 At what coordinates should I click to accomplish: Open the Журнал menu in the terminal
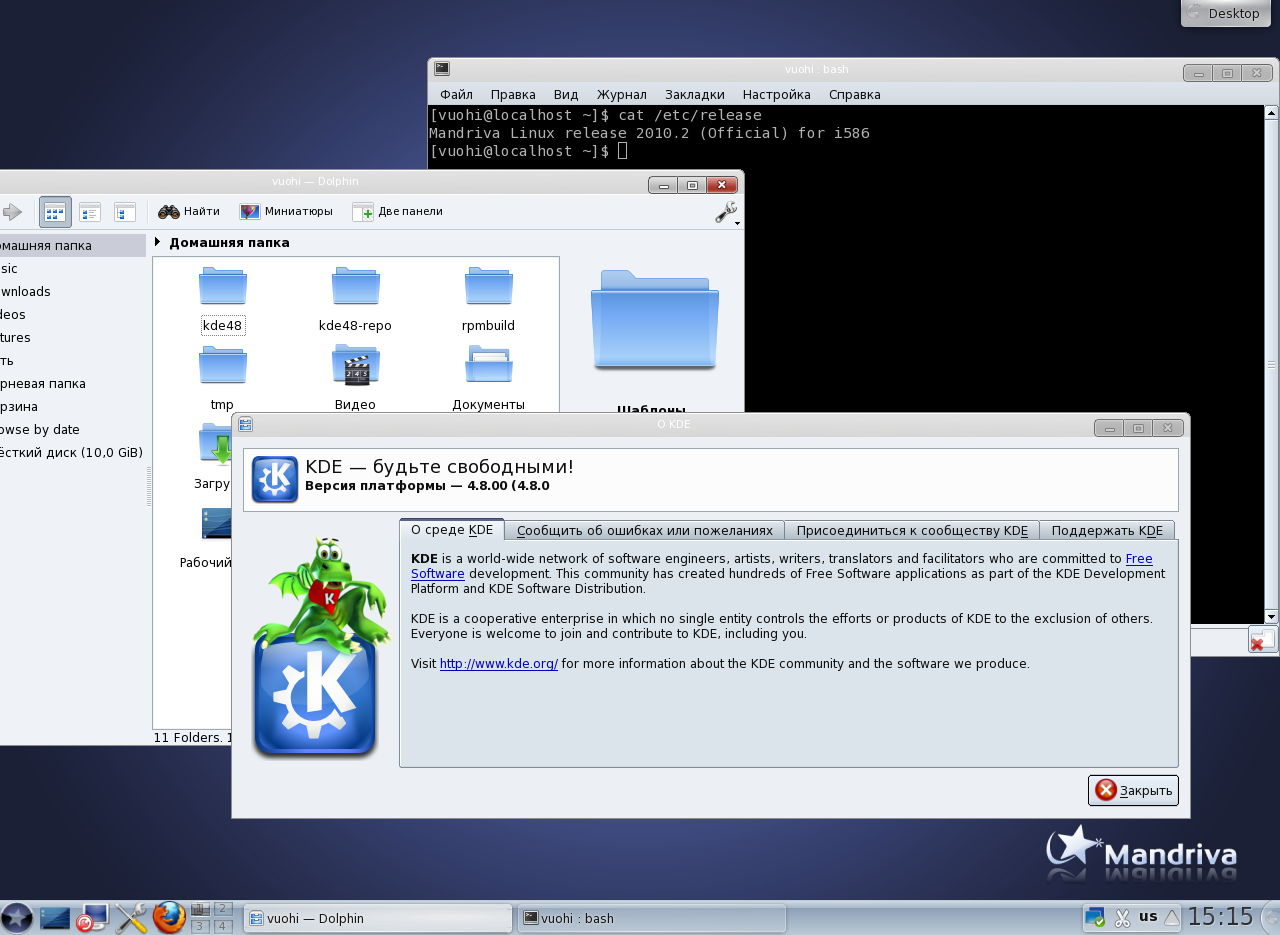622,95
